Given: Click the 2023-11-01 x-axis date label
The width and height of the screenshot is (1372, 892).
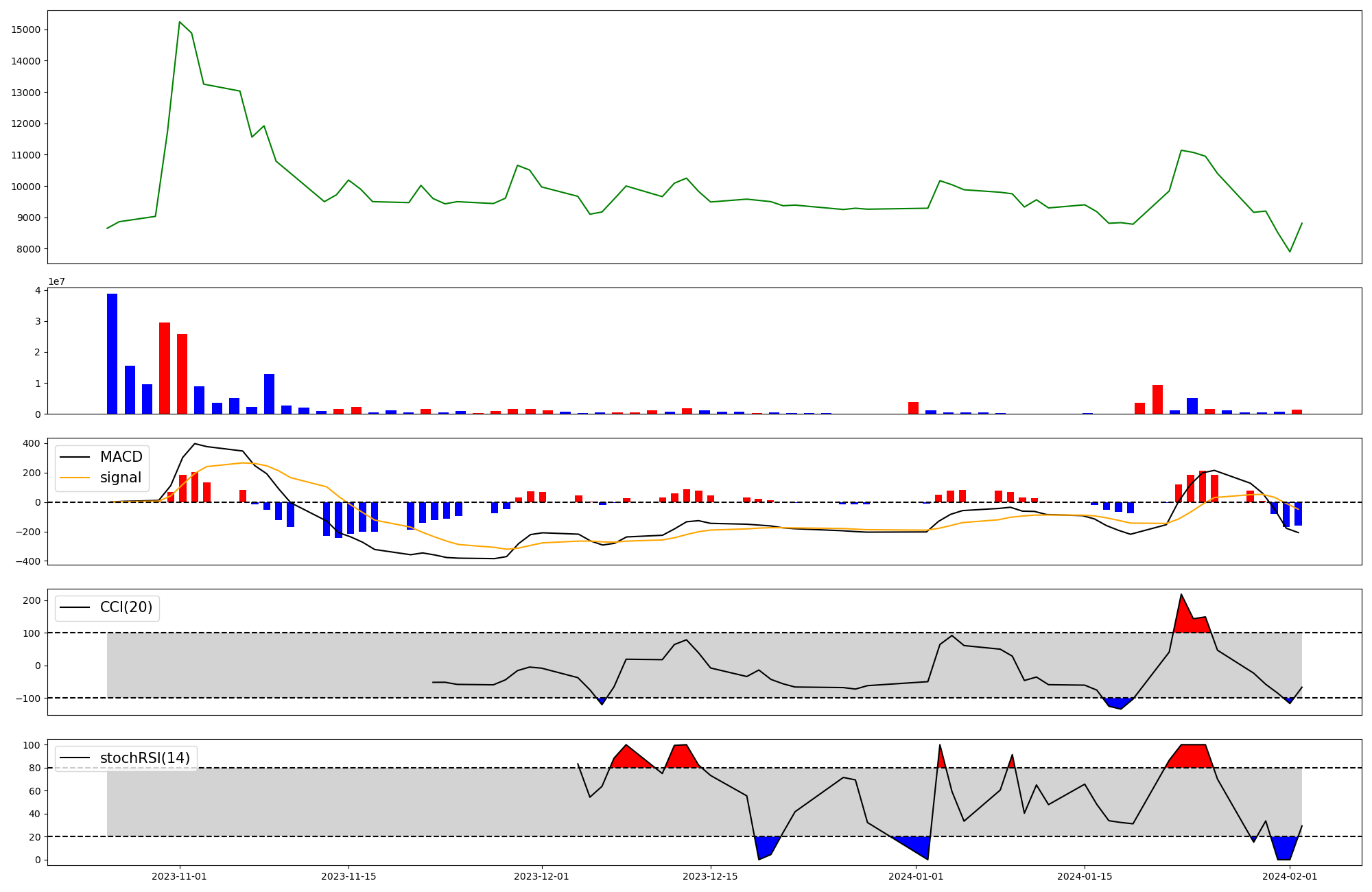Looking at the screenshot, I should pyautogui.click(x=180, y=876).
